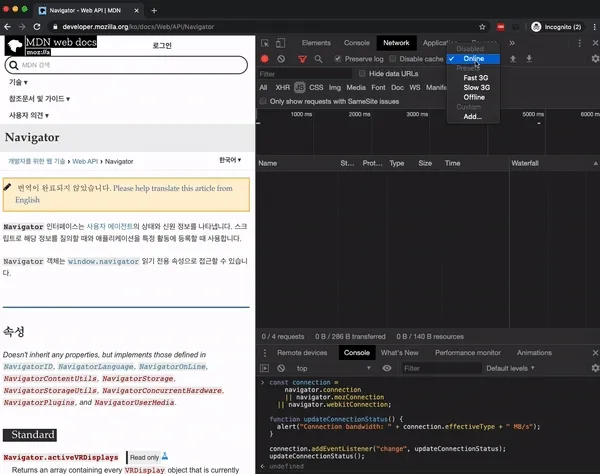Click the 로그인 link
Image resolution: width=600 pixels, height=474 pixels.
click(x=162, y=46)
